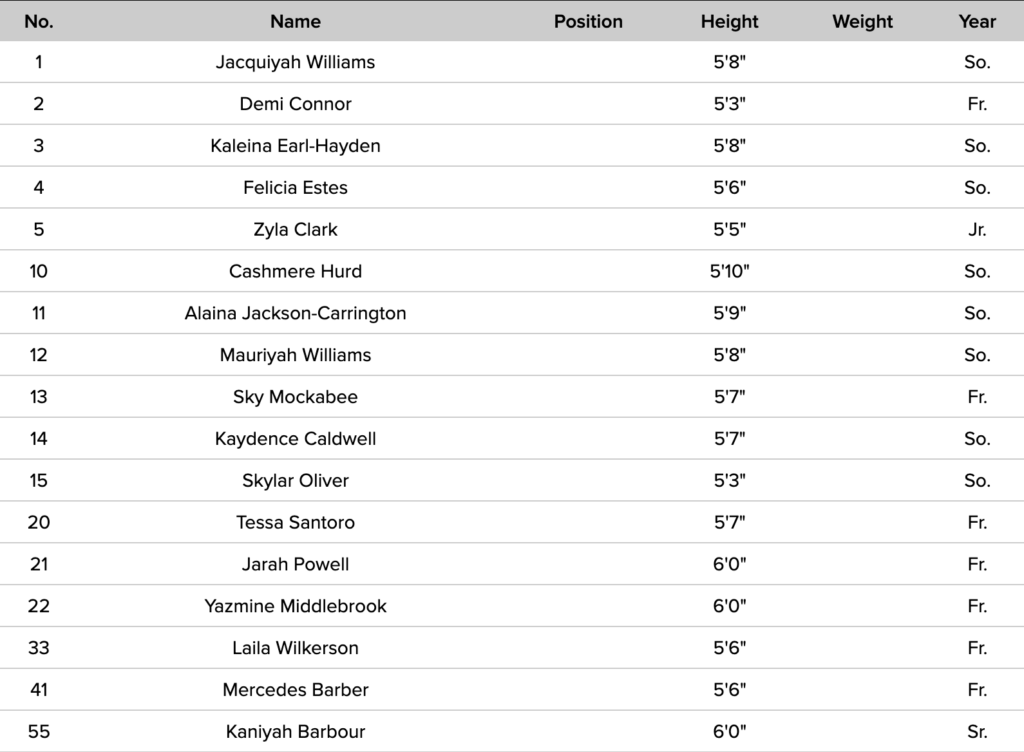Select Tessa Santoro's name

[295, 523]
